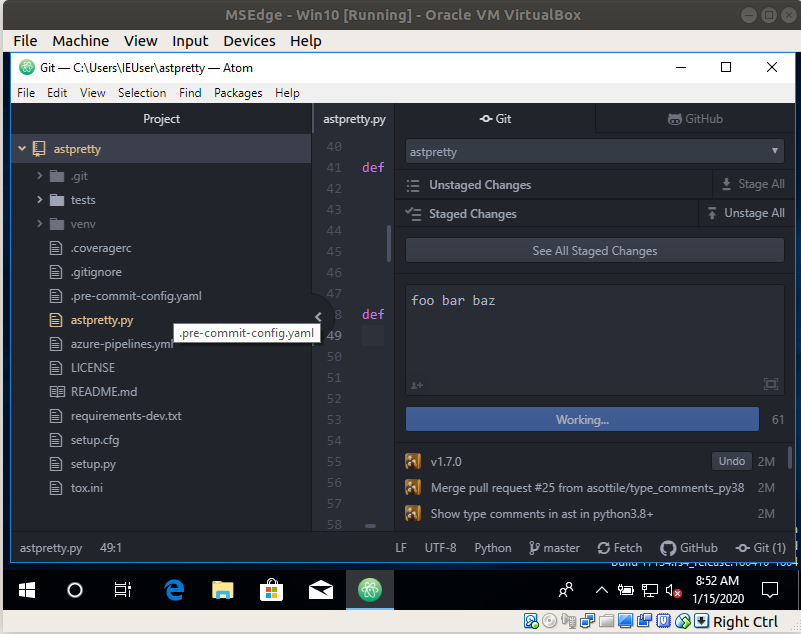
Task: Undo the v1.7.0 commit
Action: (x=731, y=461)
